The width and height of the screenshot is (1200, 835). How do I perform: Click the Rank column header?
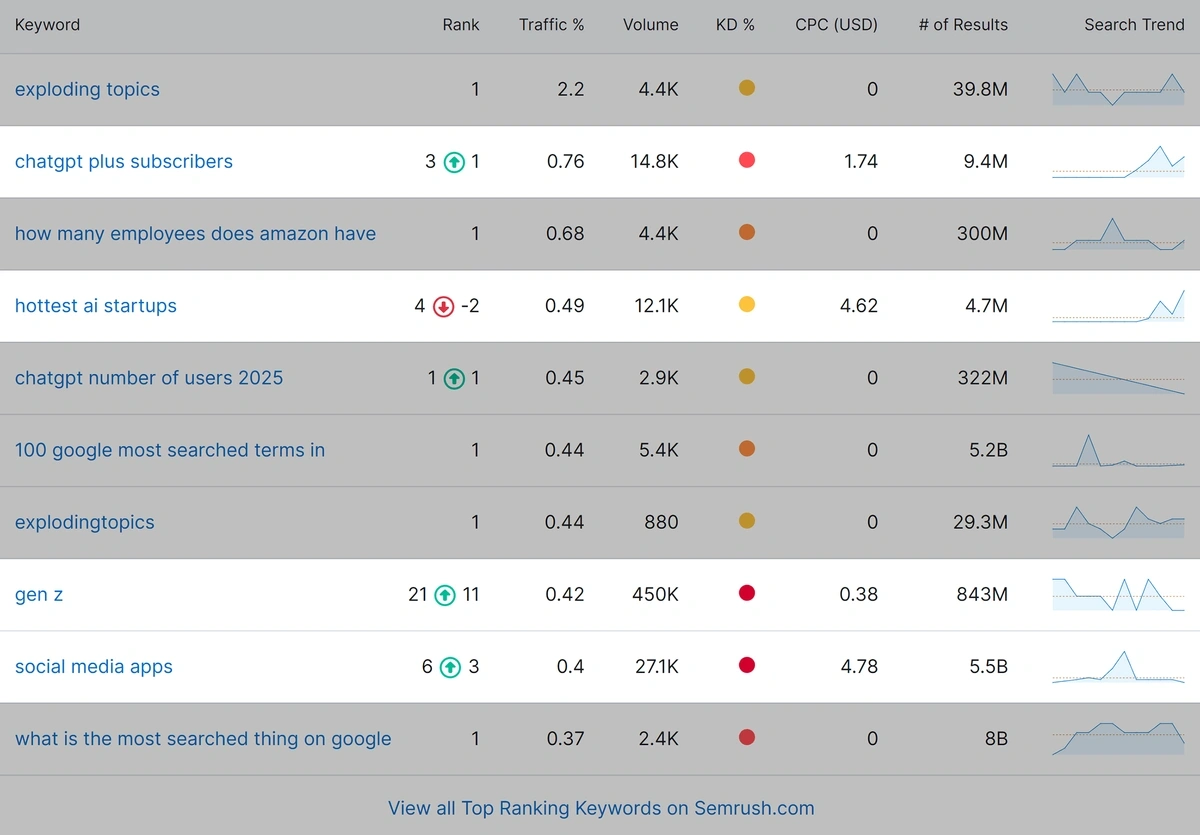(461, 25)
